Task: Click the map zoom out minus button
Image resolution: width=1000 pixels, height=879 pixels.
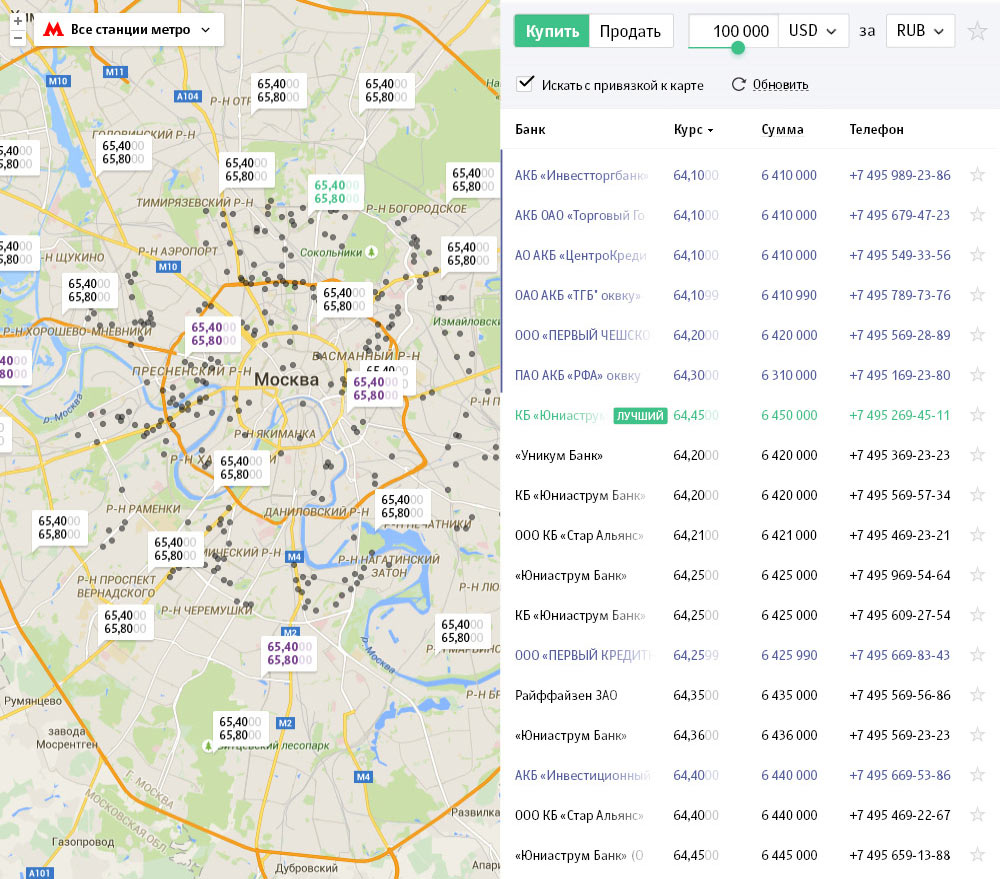Action: (17, 38)
